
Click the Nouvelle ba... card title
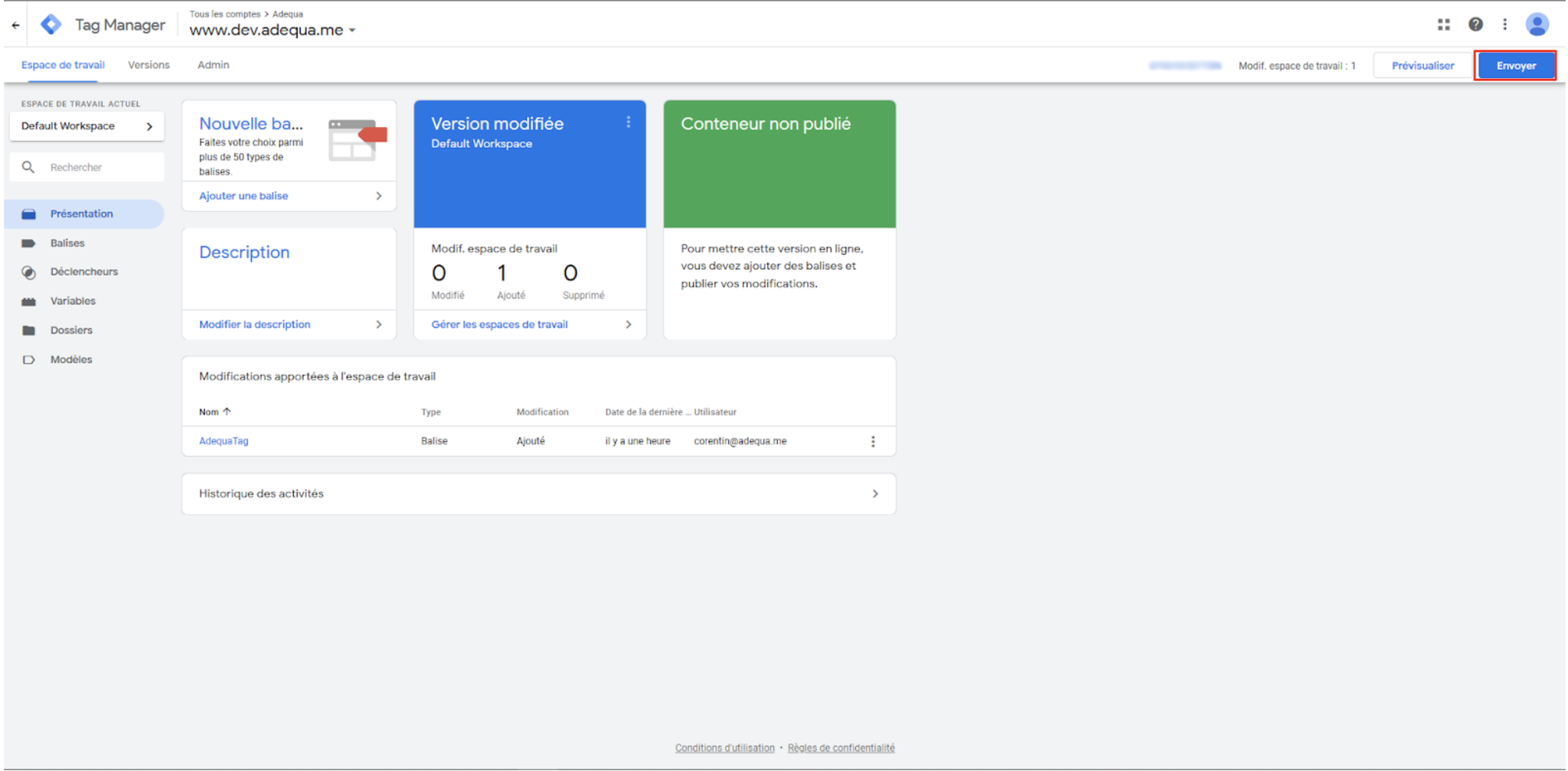pyautogui.click(x=251, y=123)
